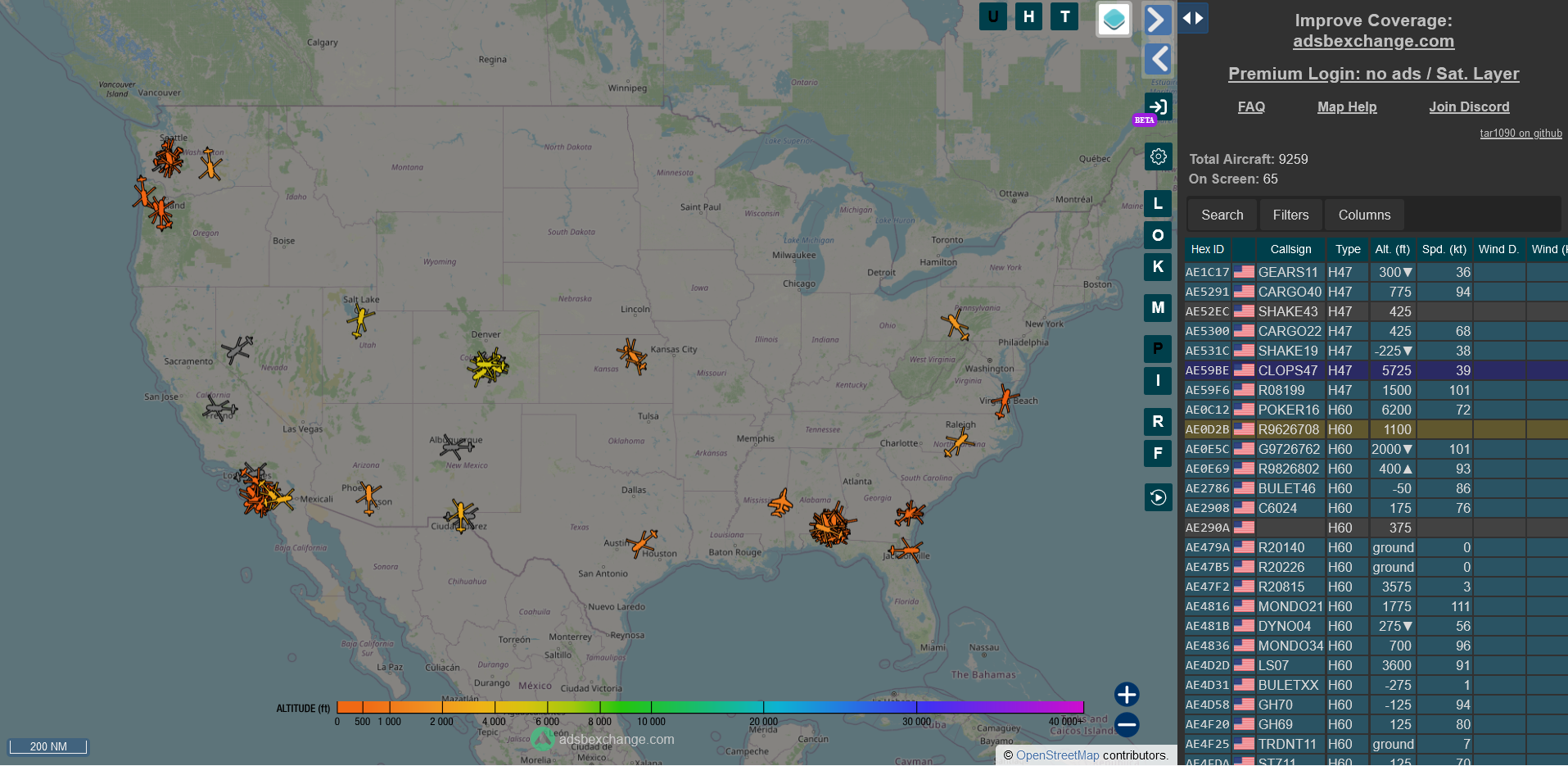Image resolution: width=1568 pixels, height=766 pixels.
Task: Select the GEARS11 aircraft row
Action: point(1376,272)
